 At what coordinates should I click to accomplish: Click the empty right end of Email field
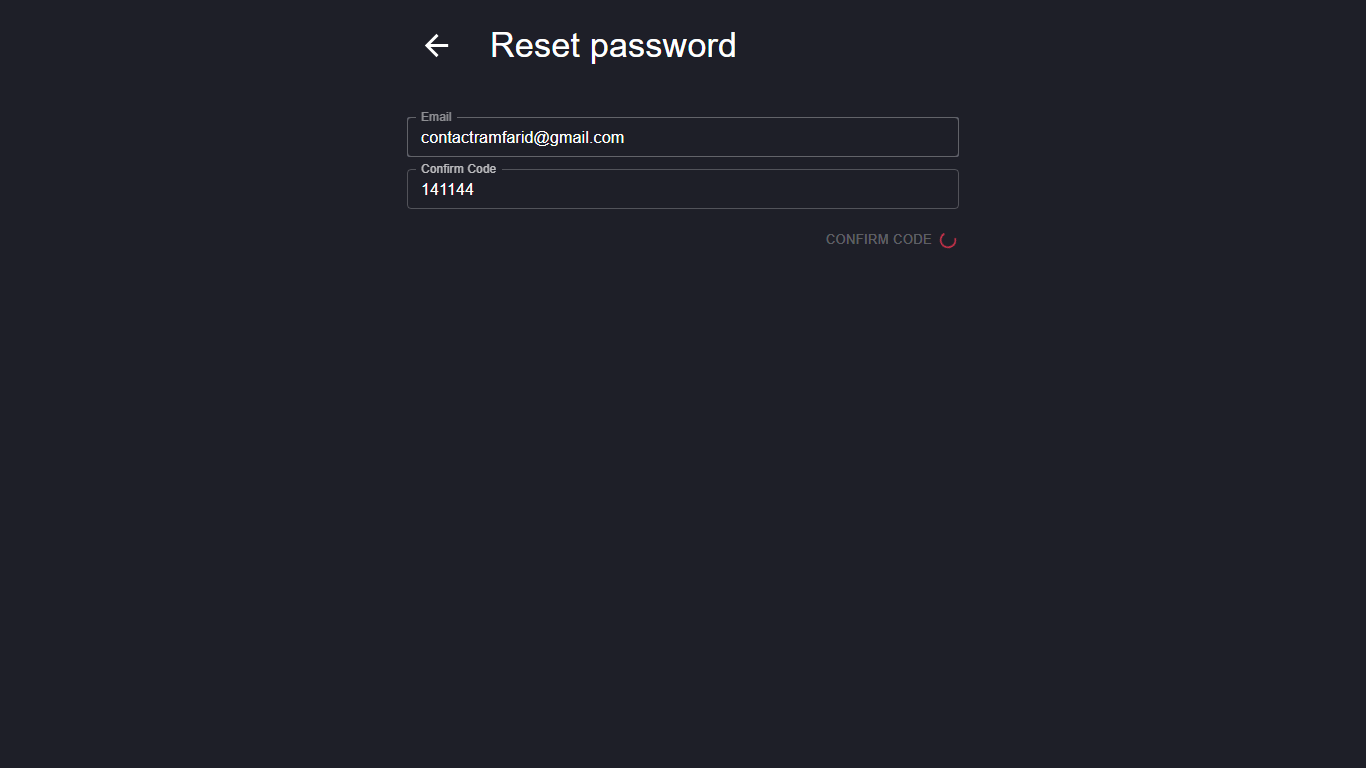point(900,138)
